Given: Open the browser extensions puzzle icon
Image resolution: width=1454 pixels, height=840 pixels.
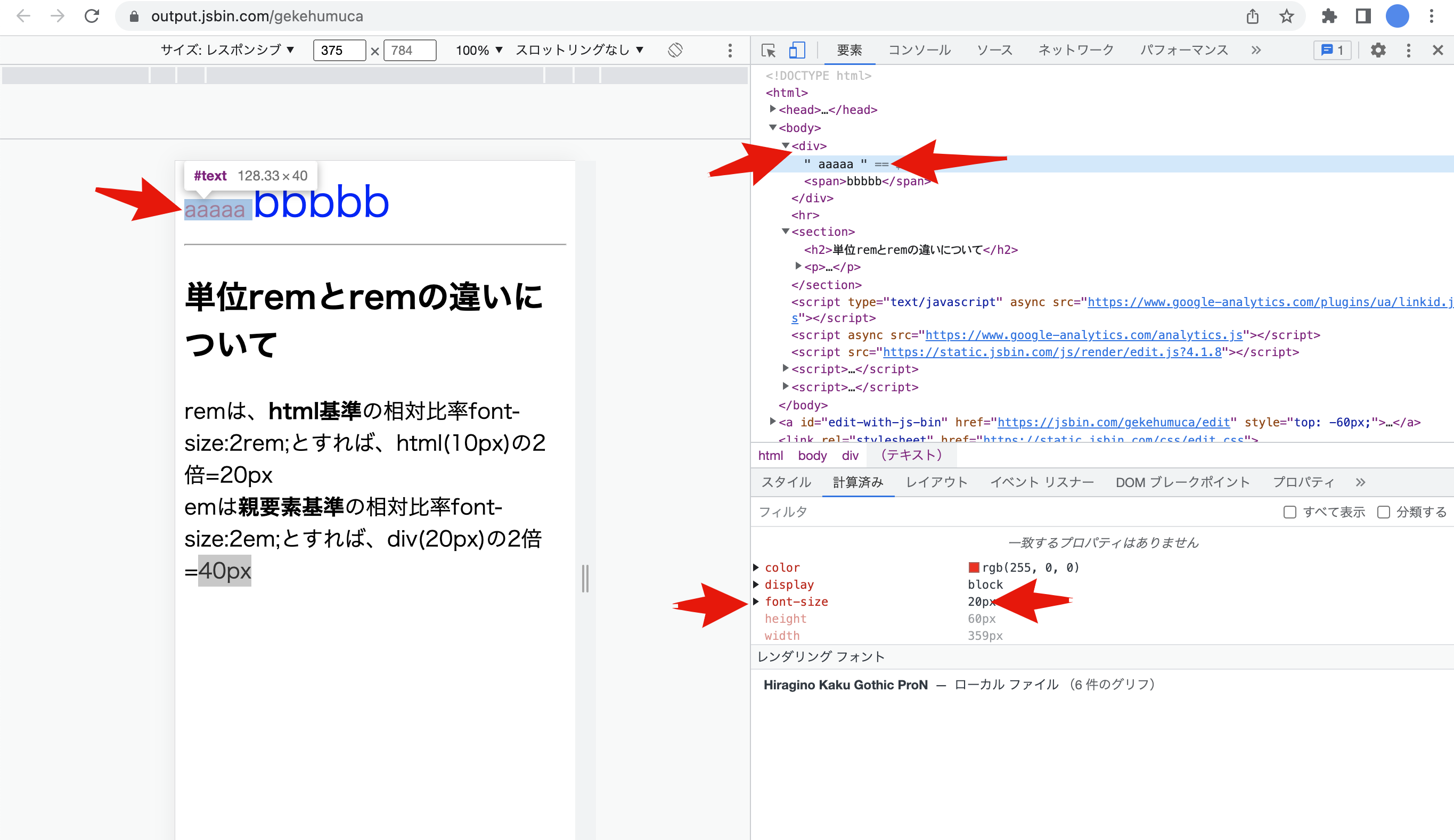Looking at the screenshot, I should (x=1329, y=16).
